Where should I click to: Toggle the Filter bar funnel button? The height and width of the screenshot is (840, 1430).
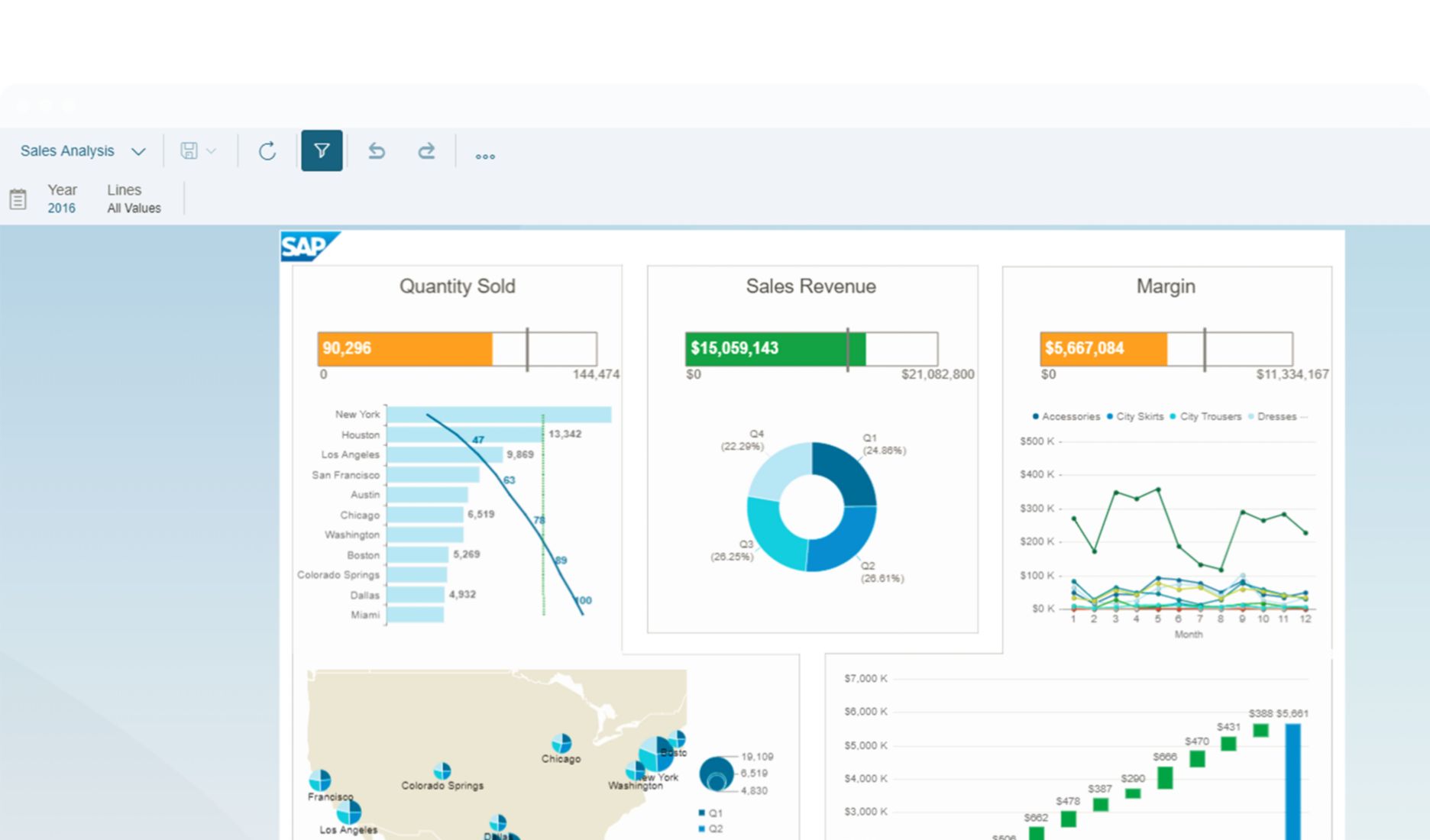point(322,151)
